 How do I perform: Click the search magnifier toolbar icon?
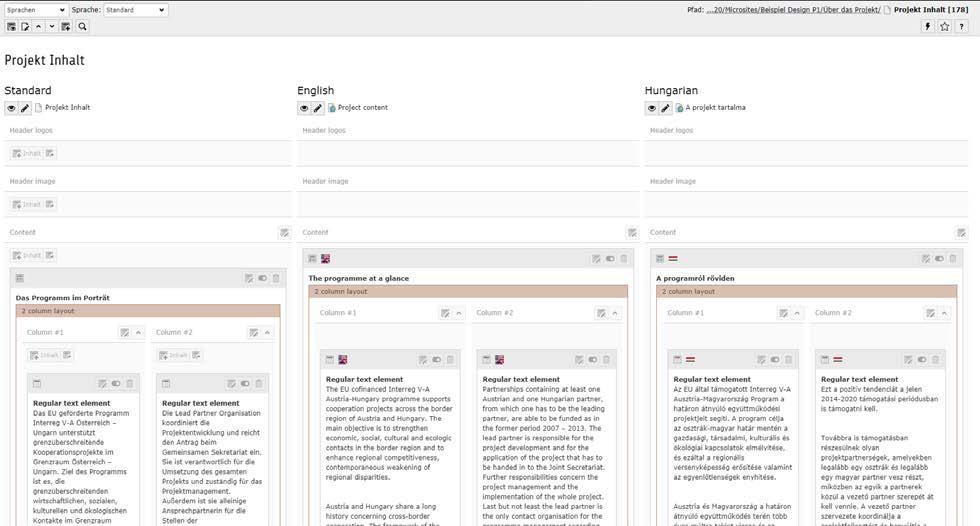[x=82, y=27]
